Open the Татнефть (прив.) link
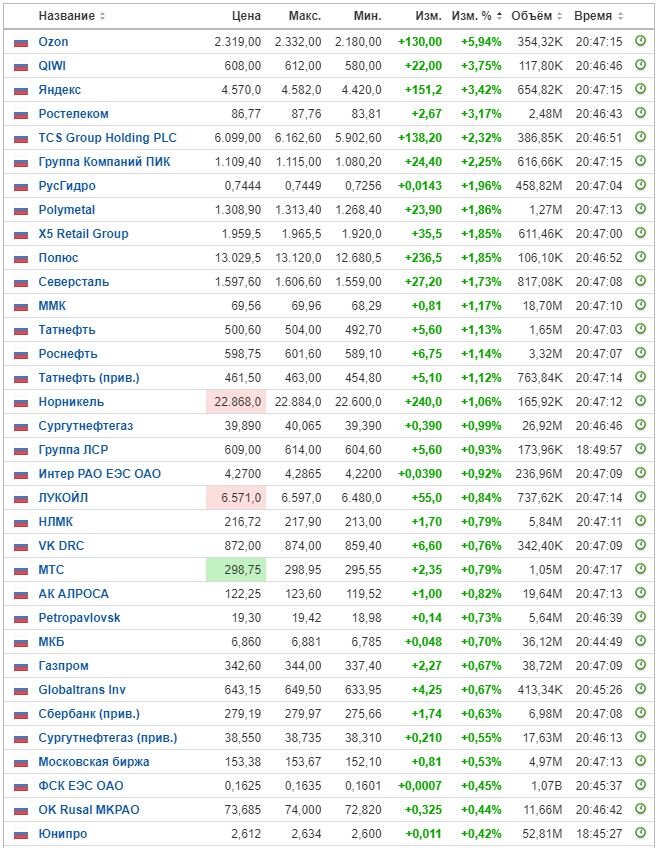The height and width of the screenshot is (848, 659). click(x=89, y=377)
